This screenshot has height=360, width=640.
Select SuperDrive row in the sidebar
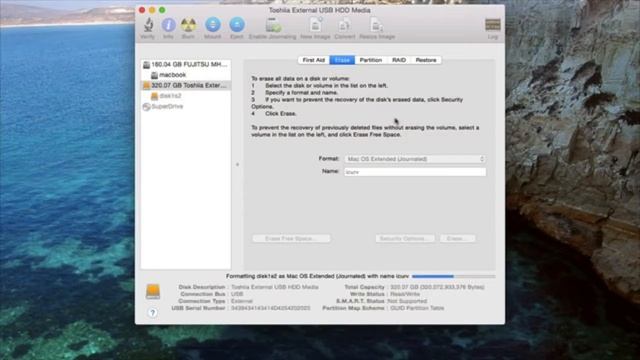[186, 107]
